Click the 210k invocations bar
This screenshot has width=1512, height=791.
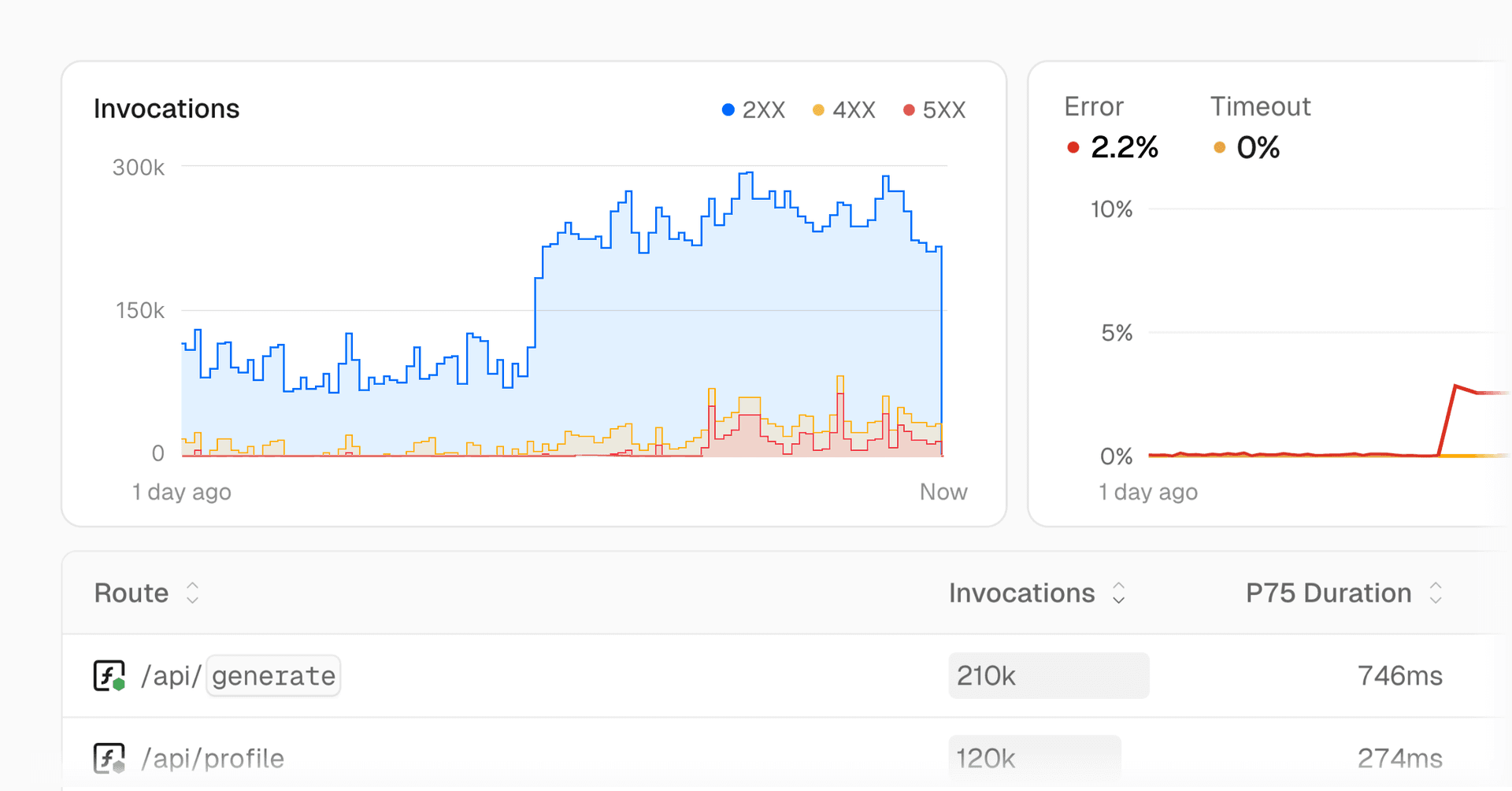[x=1048, y=675]
